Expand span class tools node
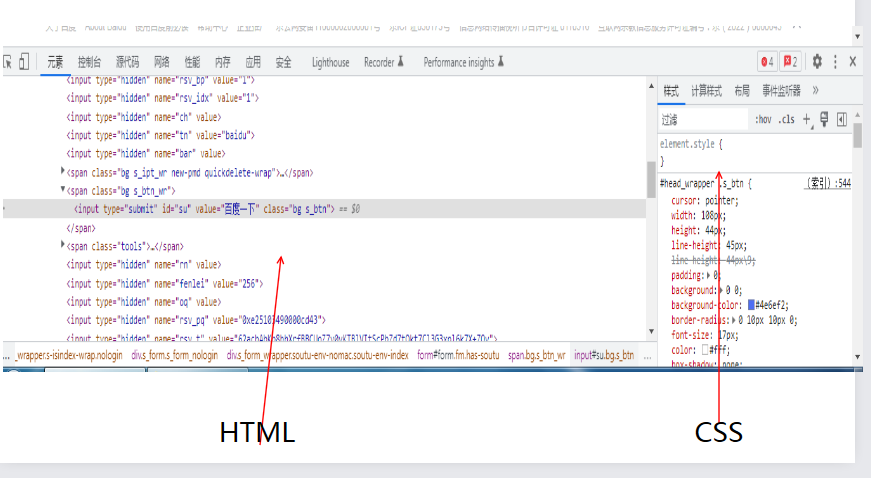Image resolution: width=871 pixels, height=478 pixels. click(x=63, y=244)
